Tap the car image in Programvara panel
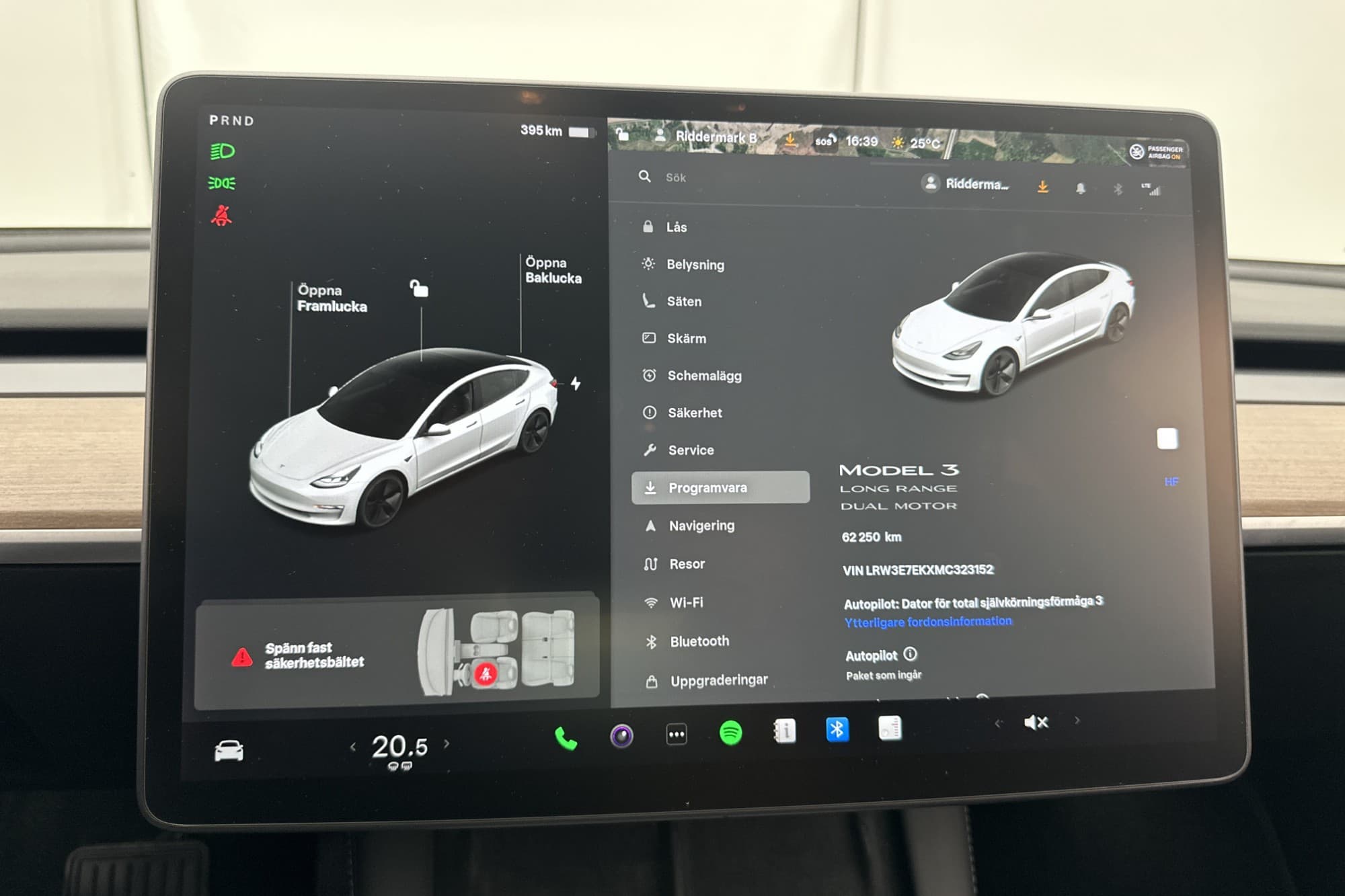The image size is (1345, 896). 1012,324
